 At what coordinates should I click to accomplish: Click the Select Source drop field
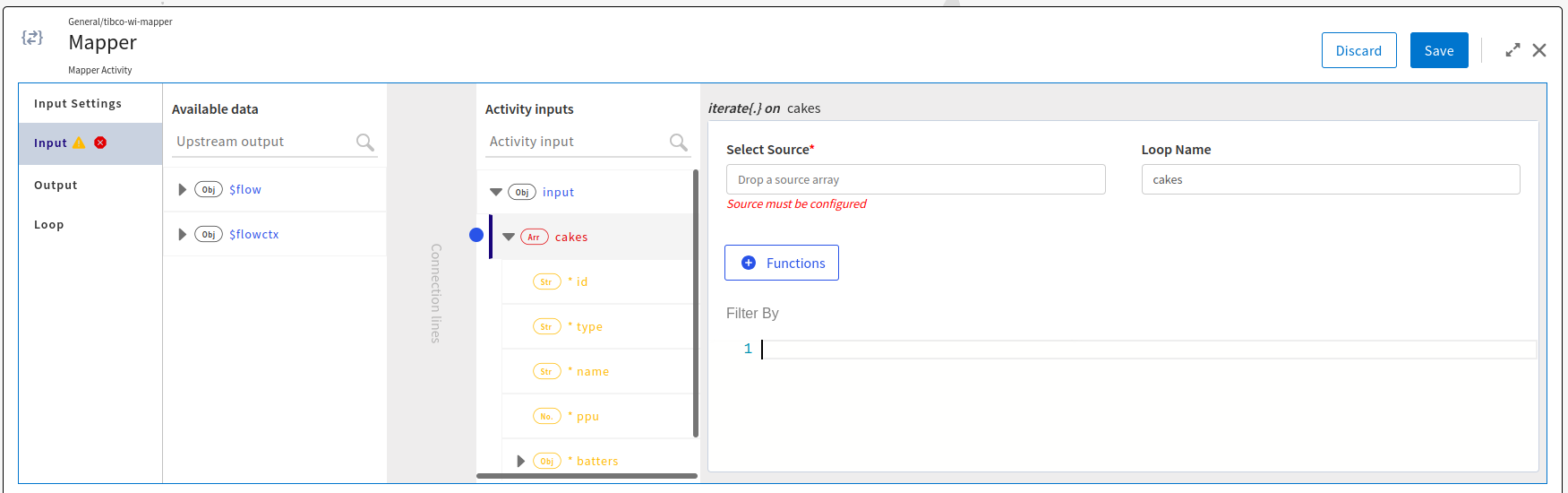tap(915, 179)
